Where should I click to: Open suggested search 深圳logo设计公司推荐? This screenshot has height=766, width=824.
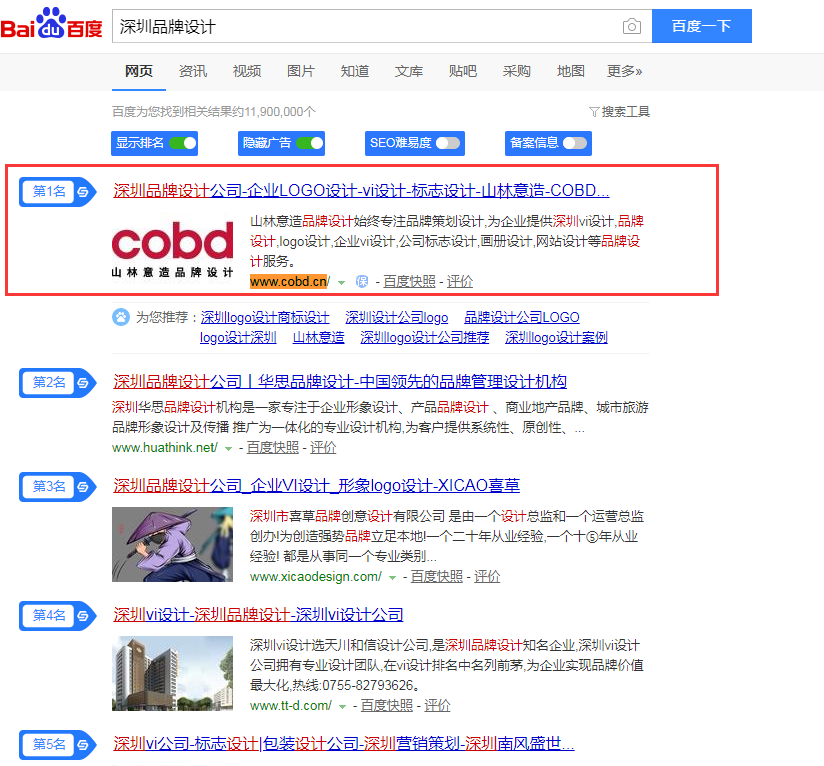click(425, 337)
